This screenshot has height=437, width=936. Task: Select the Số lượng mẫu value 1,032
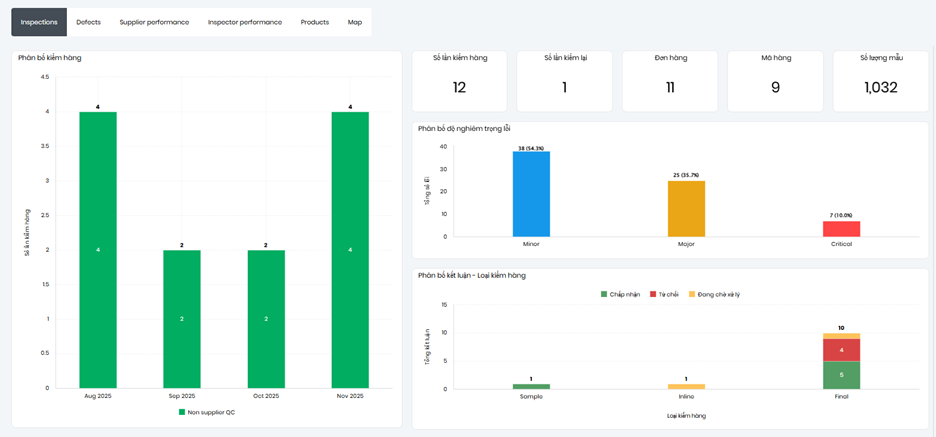880,88
